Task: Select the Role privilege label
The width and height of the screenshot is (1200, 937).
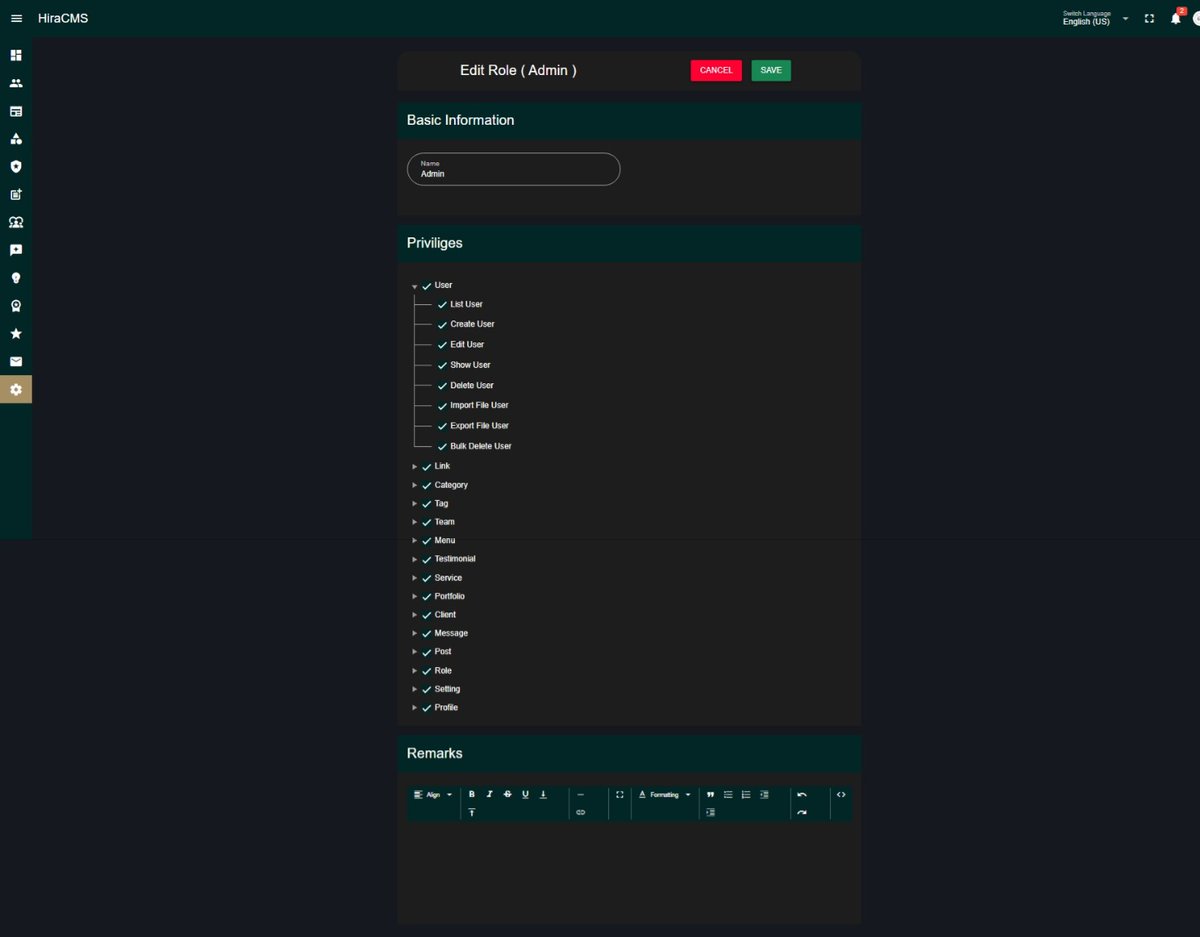Action: (x=443, y=670)
